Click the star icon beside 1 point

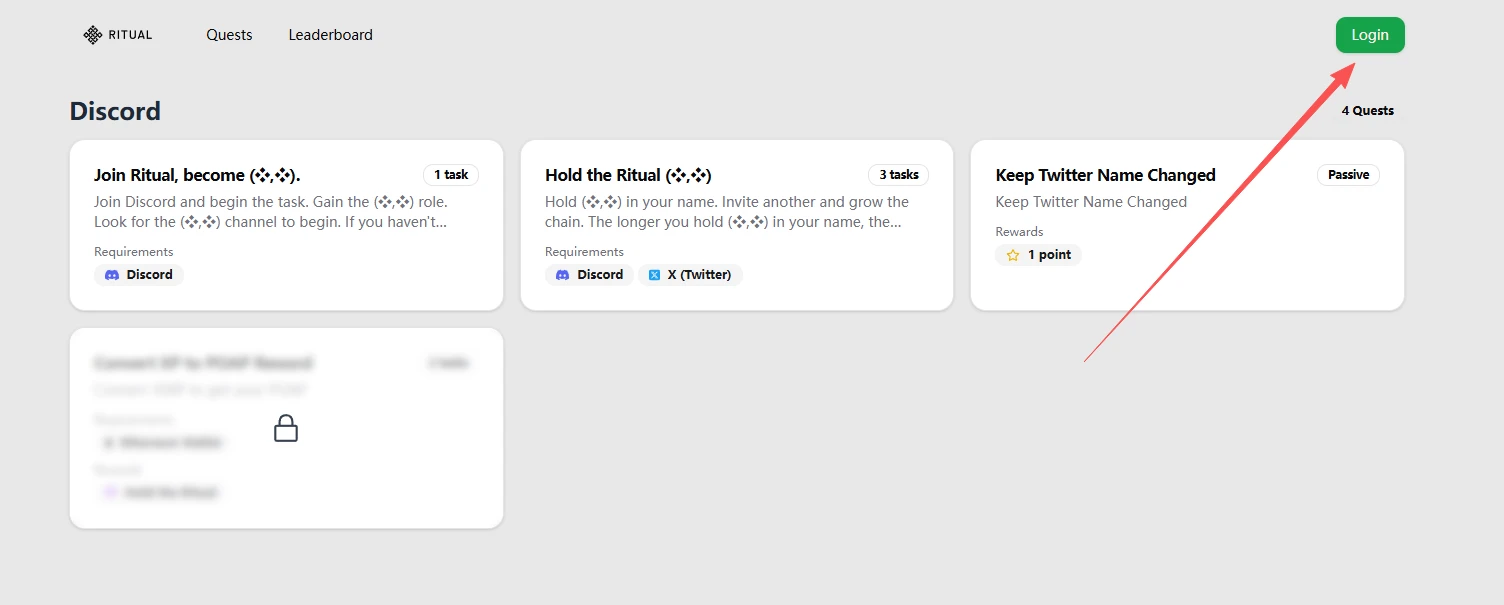1013,255
